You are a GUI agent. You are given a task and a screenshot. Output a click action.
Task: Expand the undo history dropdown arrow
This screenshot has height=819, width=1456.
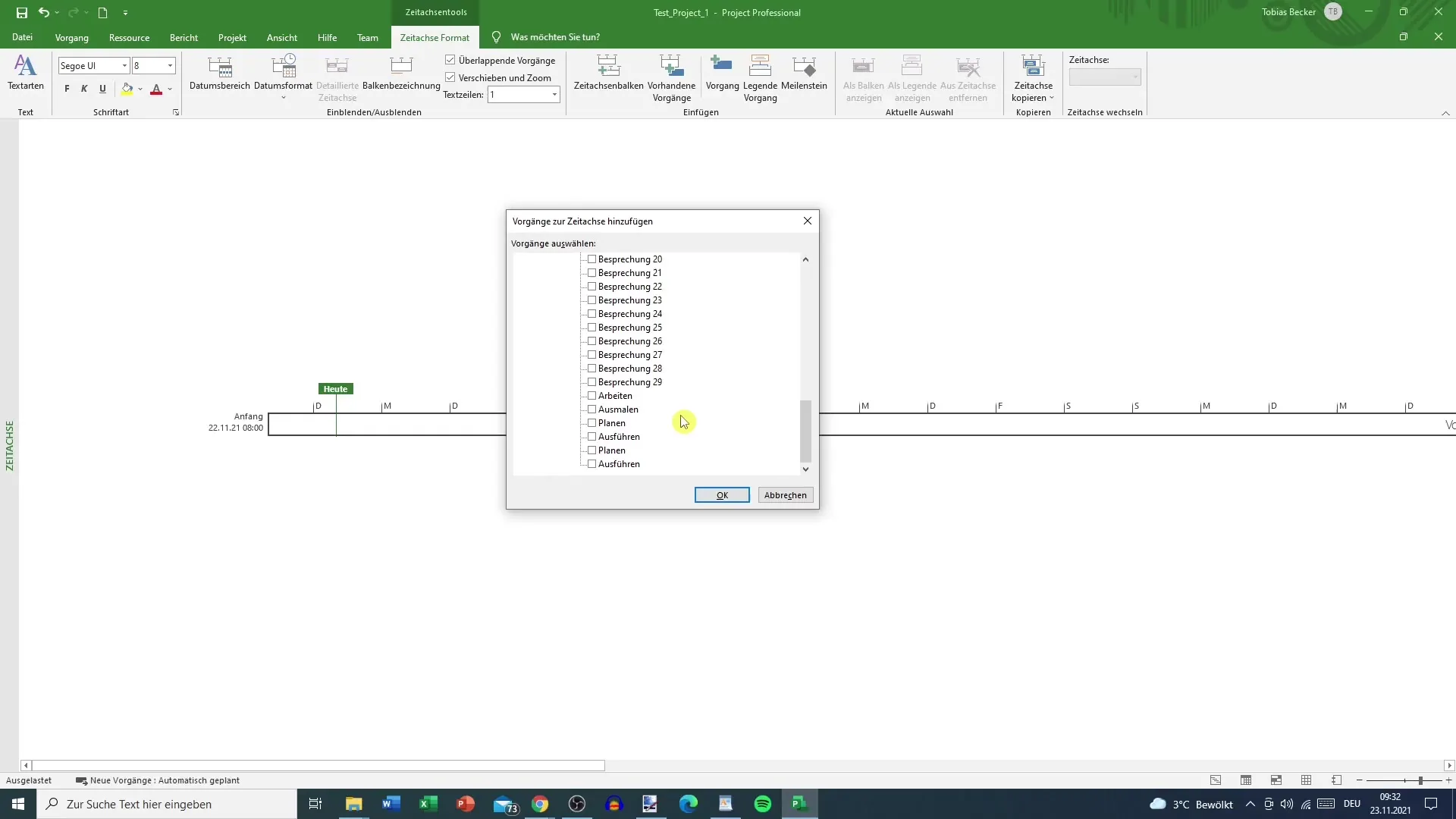pyautogui.click(x=57, y=13)
